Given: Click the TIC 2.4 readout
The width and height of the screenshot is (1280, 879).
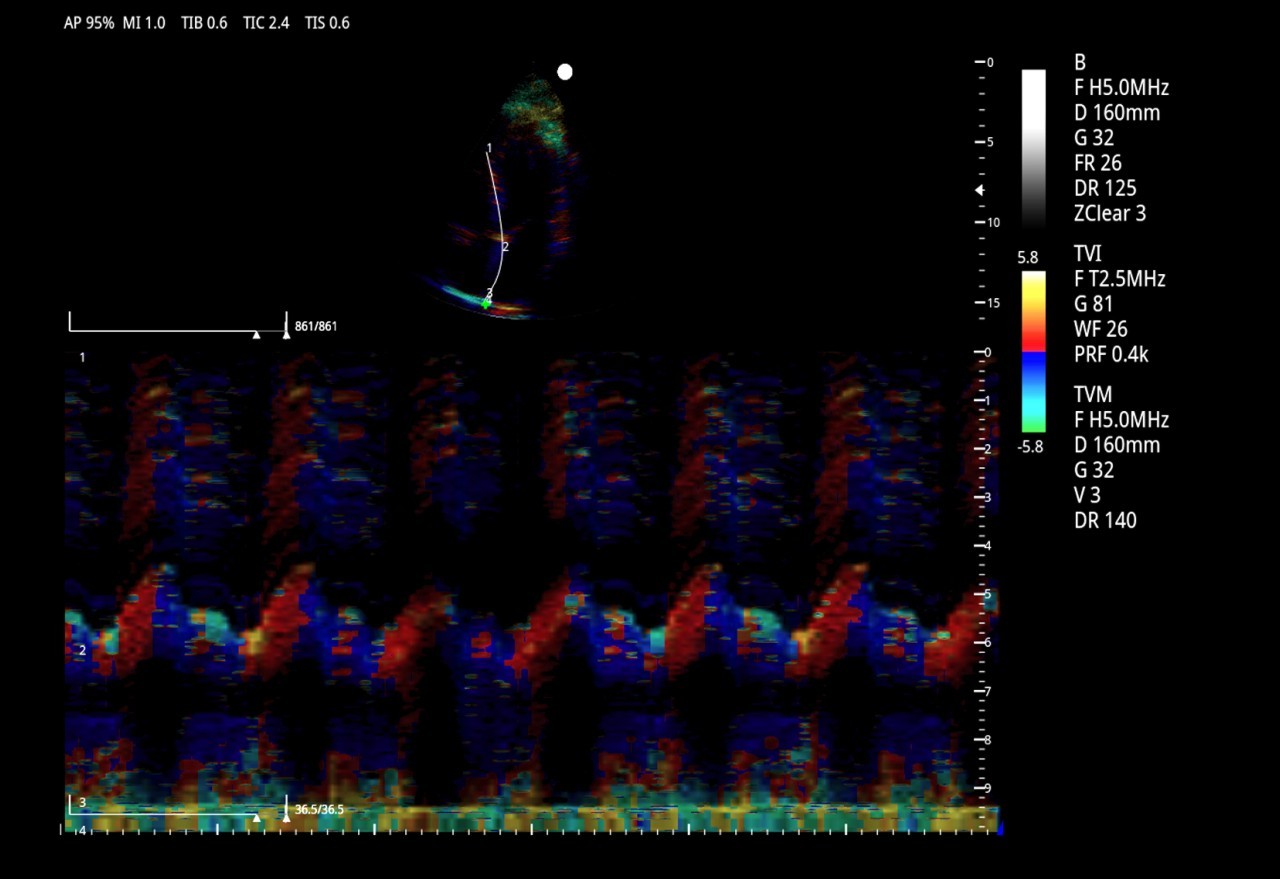Looking at the screenshot, I should 266,22.
